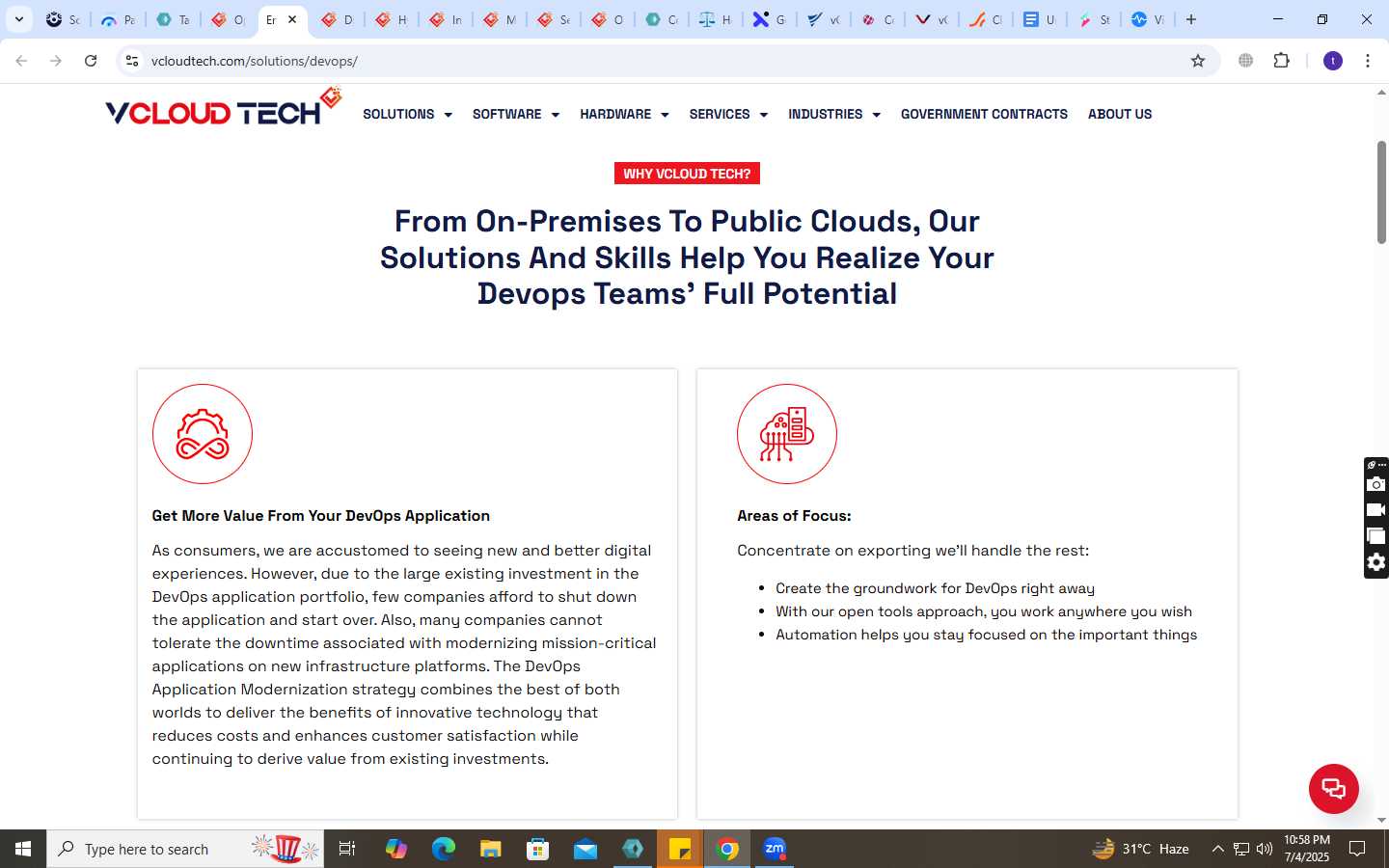Open Sticky Notes from taskbar

pyautogui.click(x=680, y=849)
